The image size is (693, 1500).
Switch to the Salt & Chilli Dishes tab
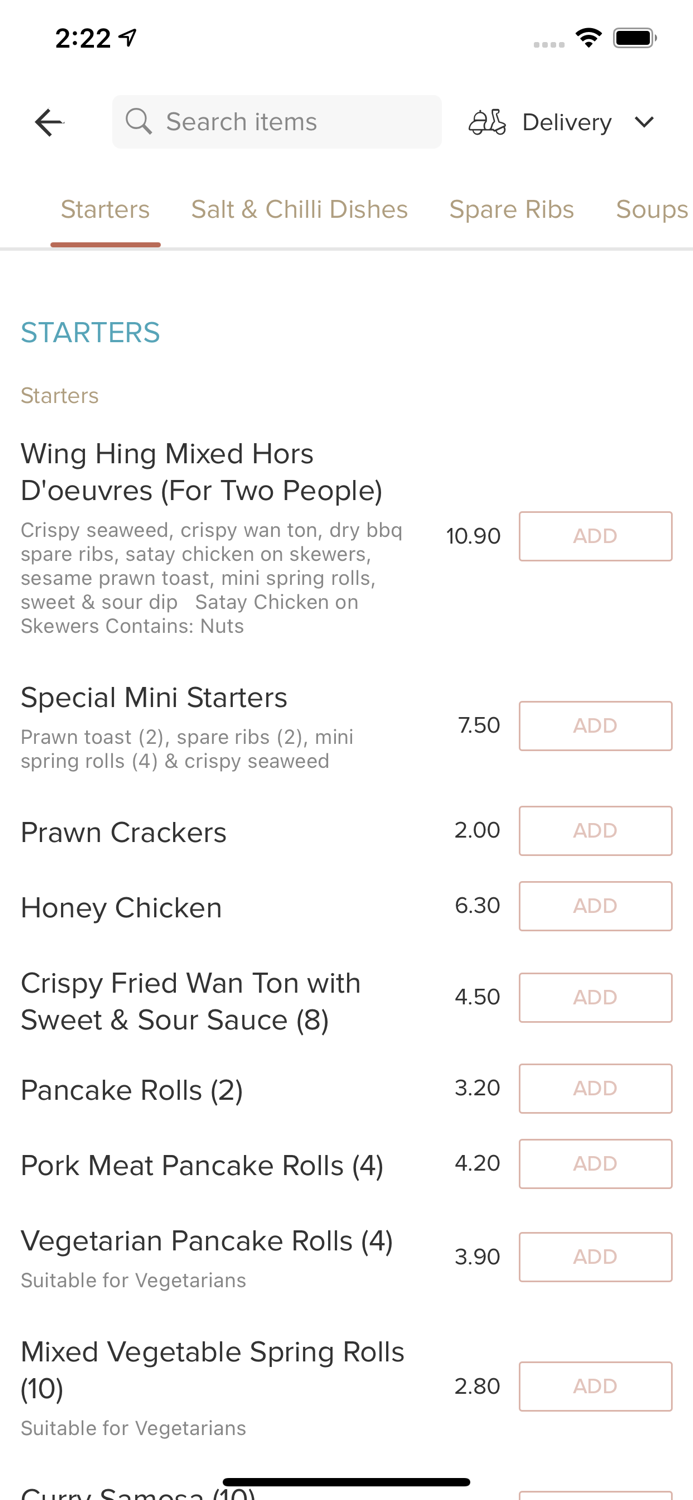click(x=299, y=209)
